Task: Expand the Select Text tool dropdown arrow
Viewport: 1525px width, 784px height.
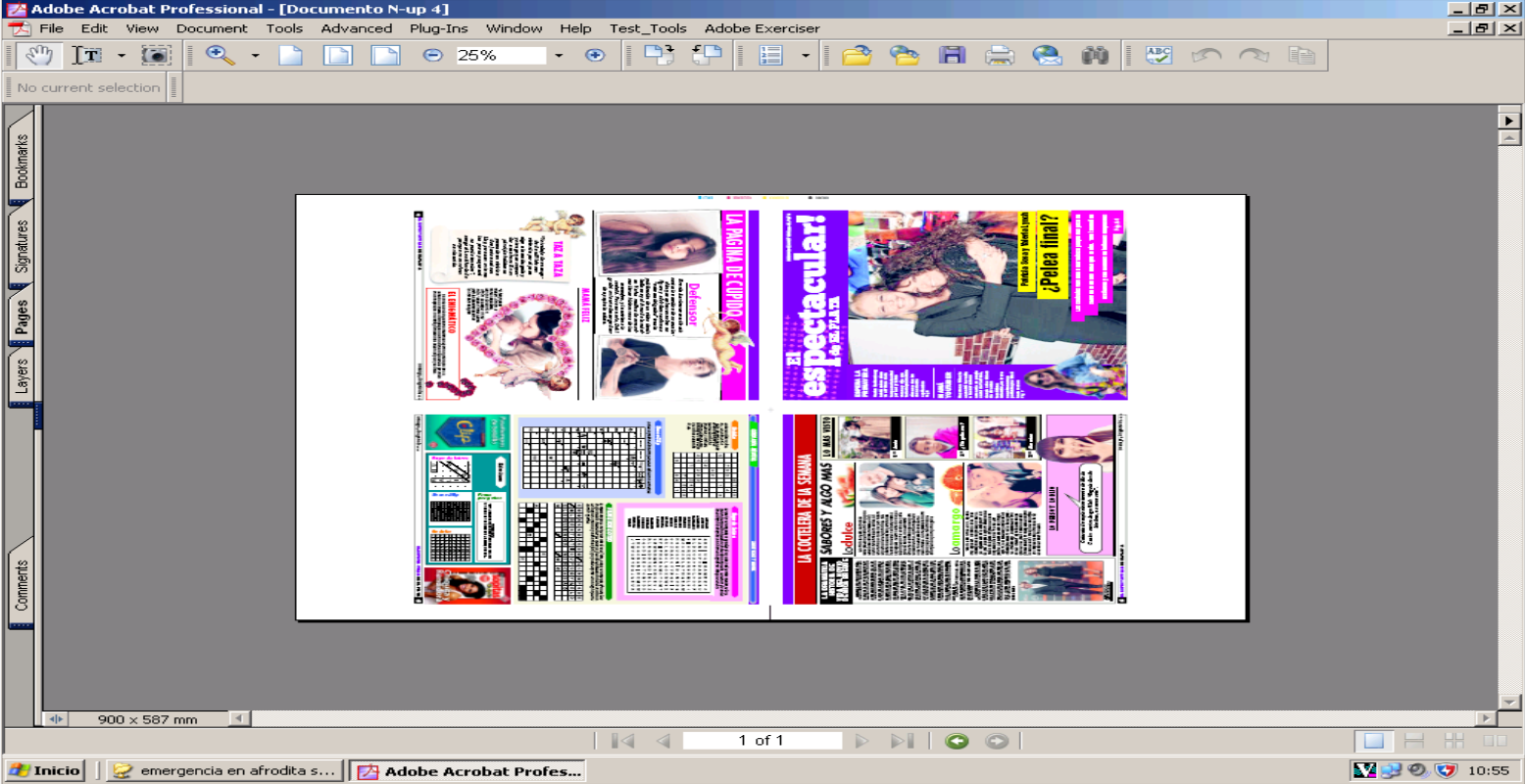Action: (x=123, y=56)
